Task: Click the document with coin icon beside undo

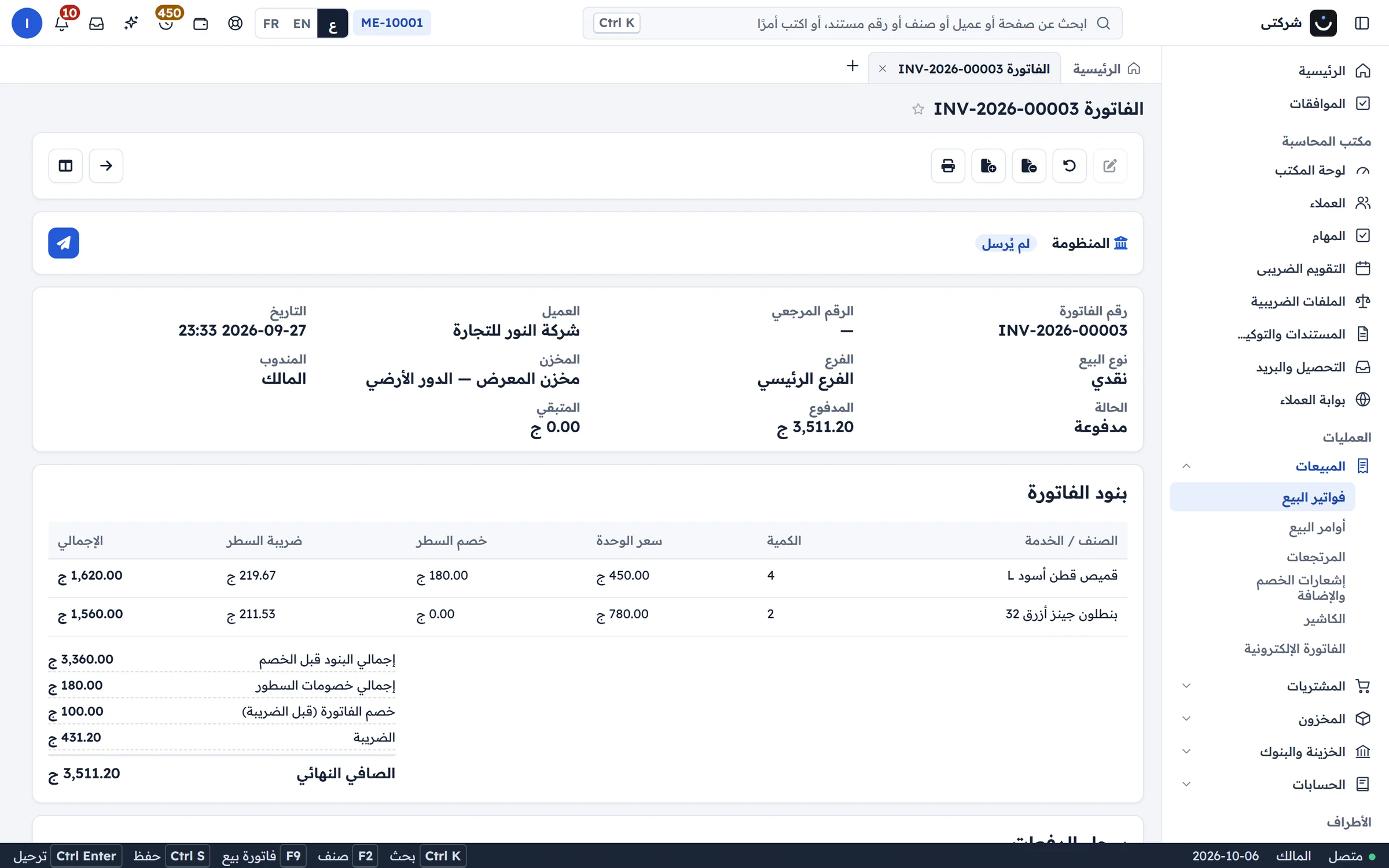Action: (1029, 166)
